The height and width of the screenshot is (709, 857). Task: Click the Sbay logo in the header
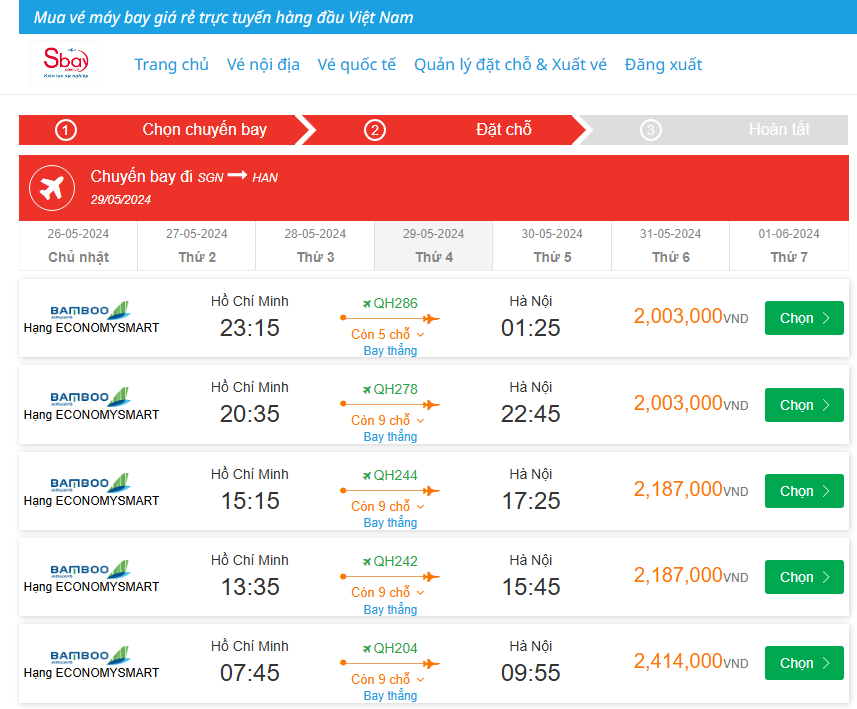(66, 62)
